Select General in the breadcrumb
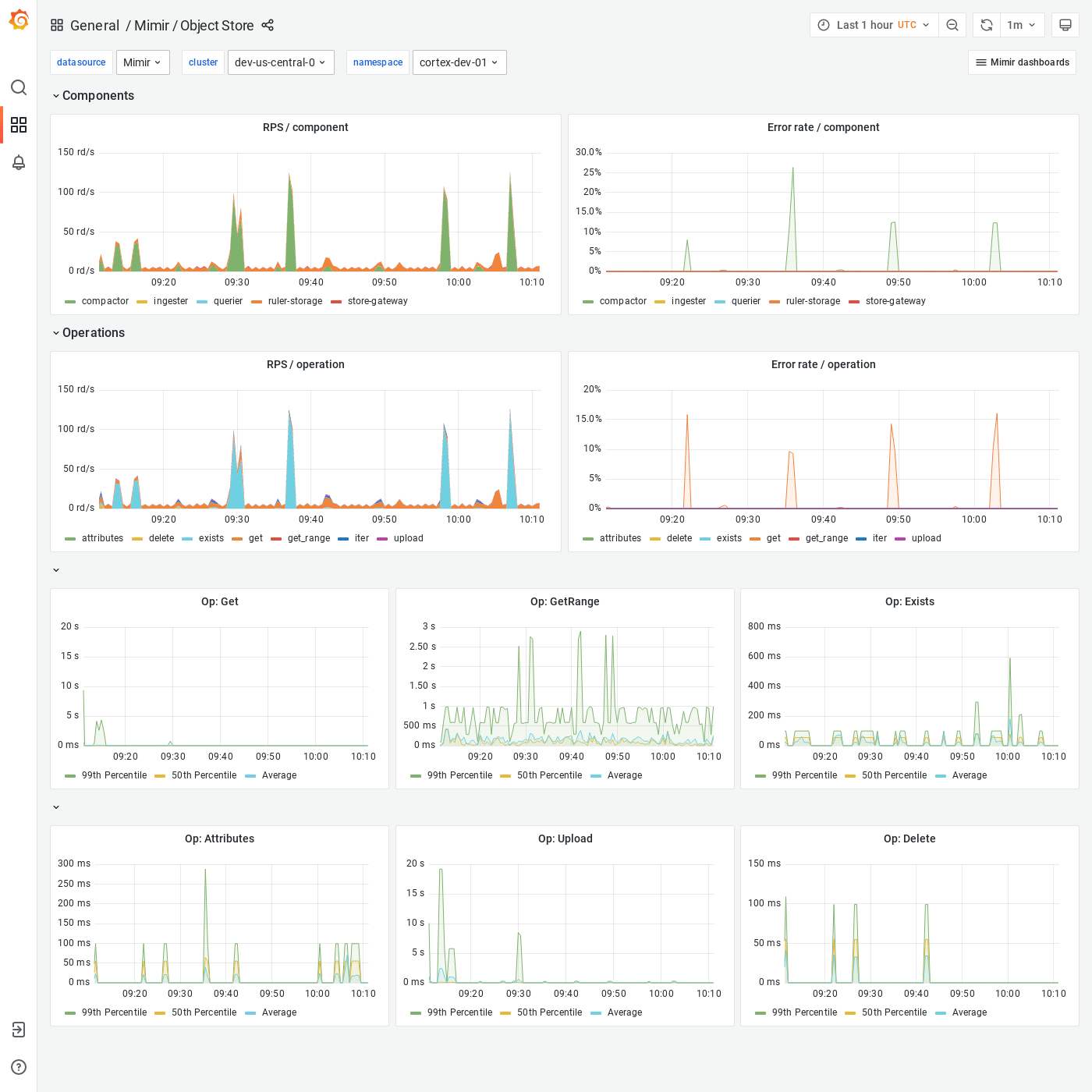Viewport: 1092px width, 1092px height. (x=95, y=25)
